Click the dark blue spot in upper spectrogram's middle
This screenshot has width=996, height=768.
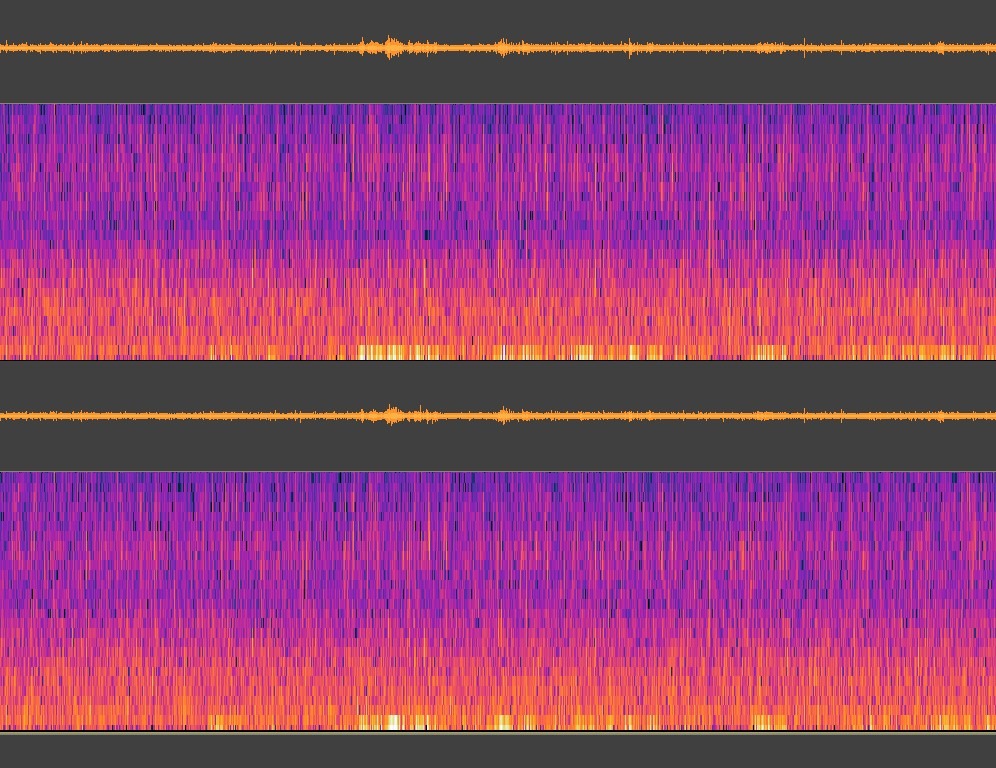(x=428, y=235)
